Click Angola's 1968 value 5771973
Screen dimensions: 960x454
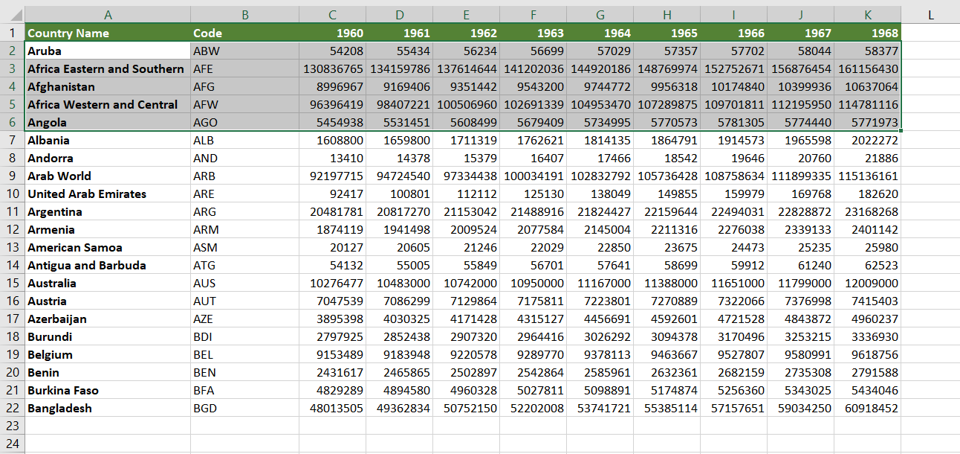(x=868, y=122)
